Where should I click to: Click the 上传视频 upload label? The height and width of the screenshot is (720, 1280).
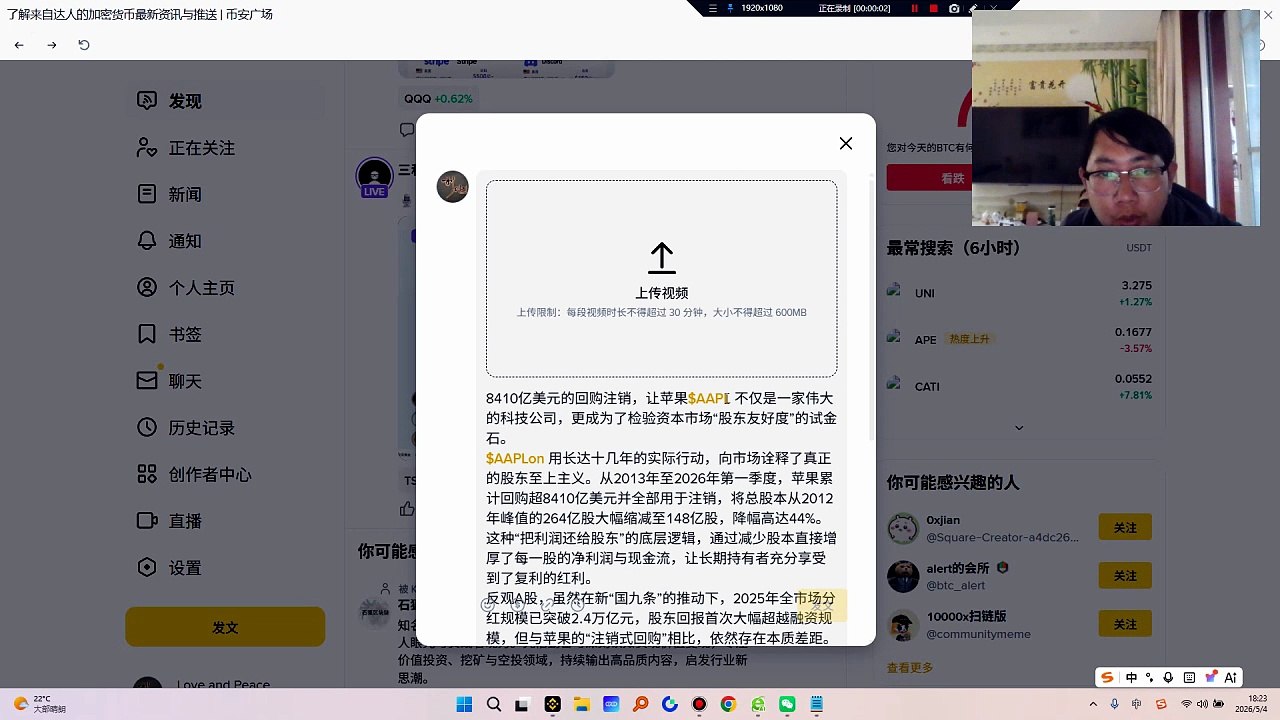pyautogui.click(x=661, y=293)
